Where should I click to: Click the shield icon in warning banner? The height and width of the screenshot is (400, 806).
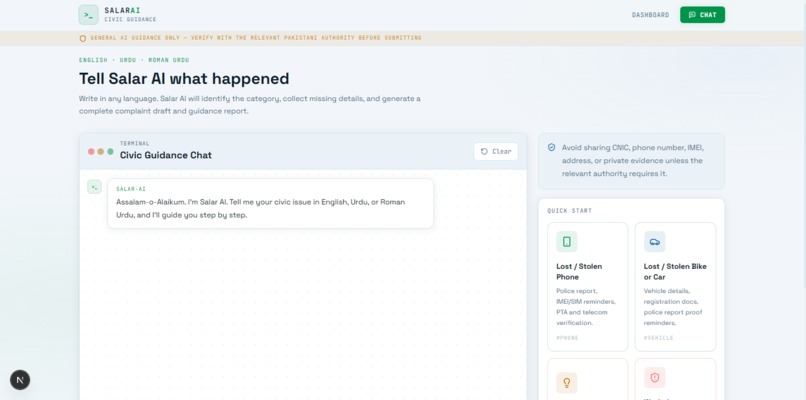coord(83,38)
